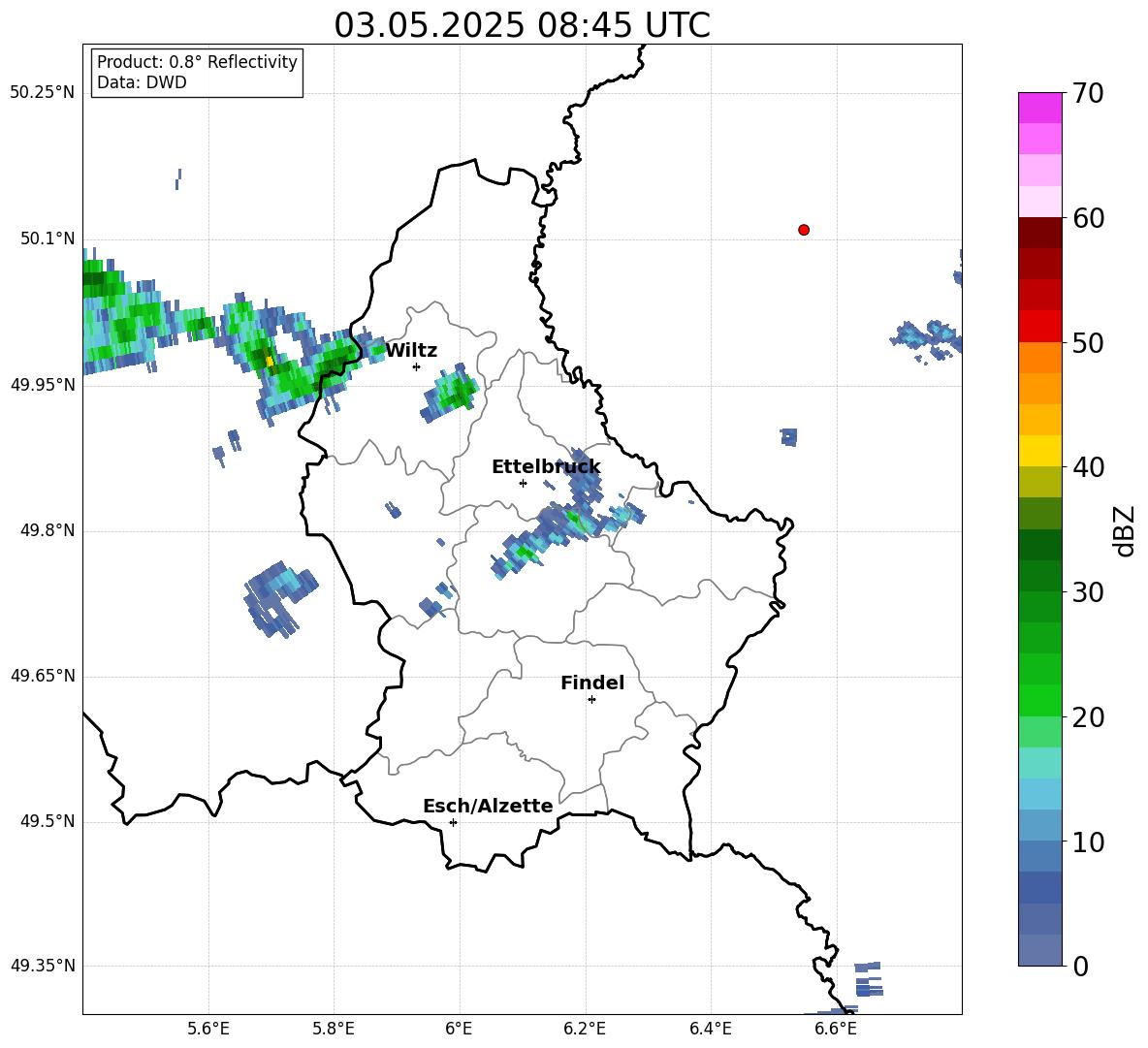Click the 60 tick on the colorbar

click(1088, 218)
